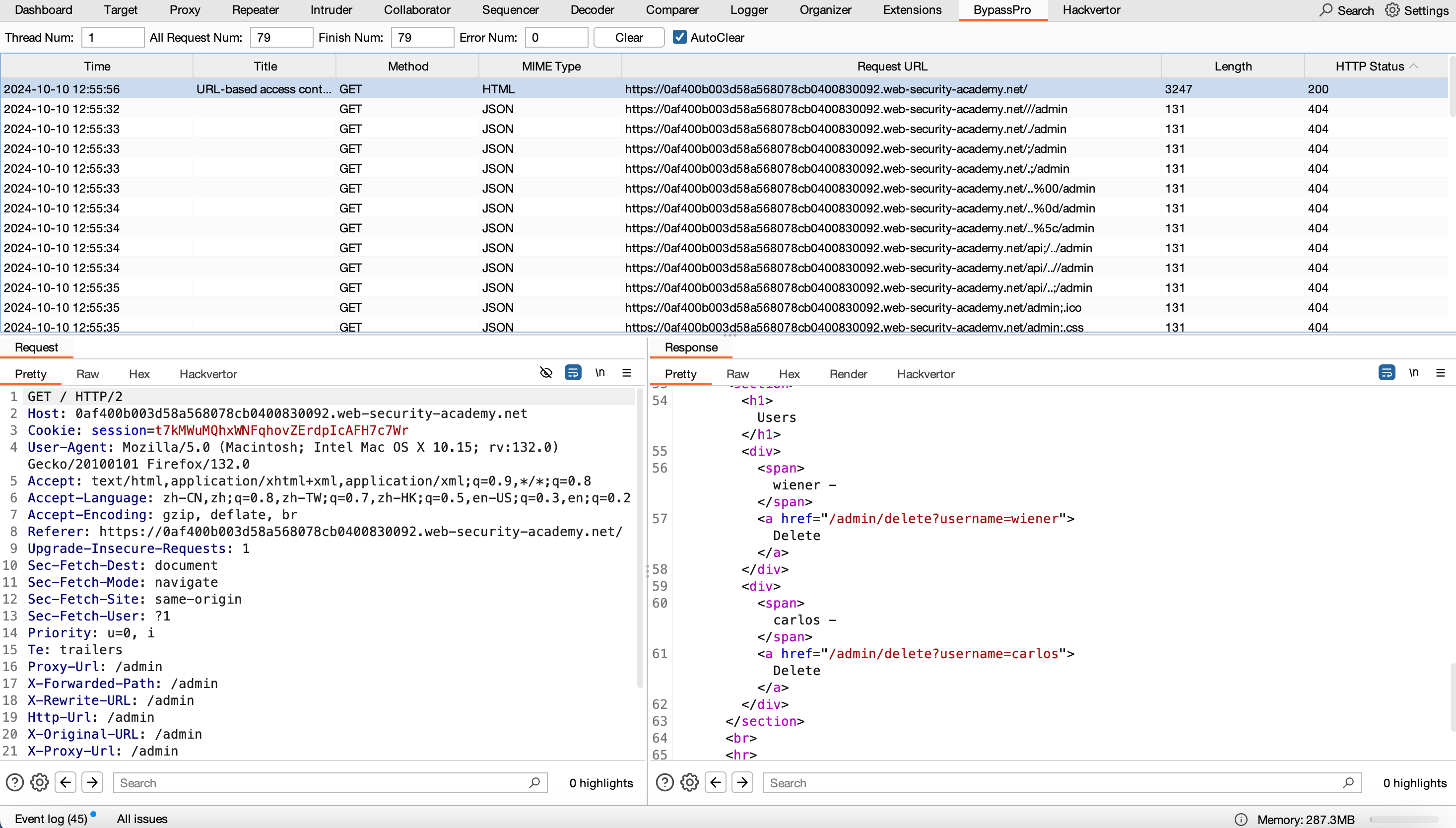
Task: Switch to the Proxy tab
Action: click(185, 9)
